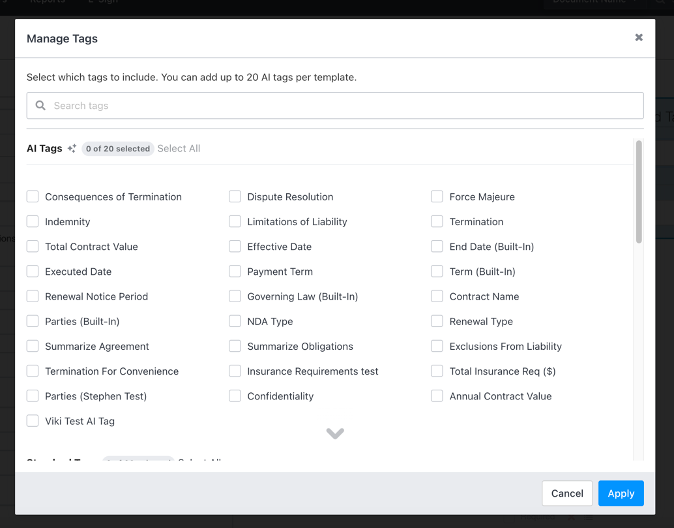Check the Confidentiality tag

tap(235, 396)
